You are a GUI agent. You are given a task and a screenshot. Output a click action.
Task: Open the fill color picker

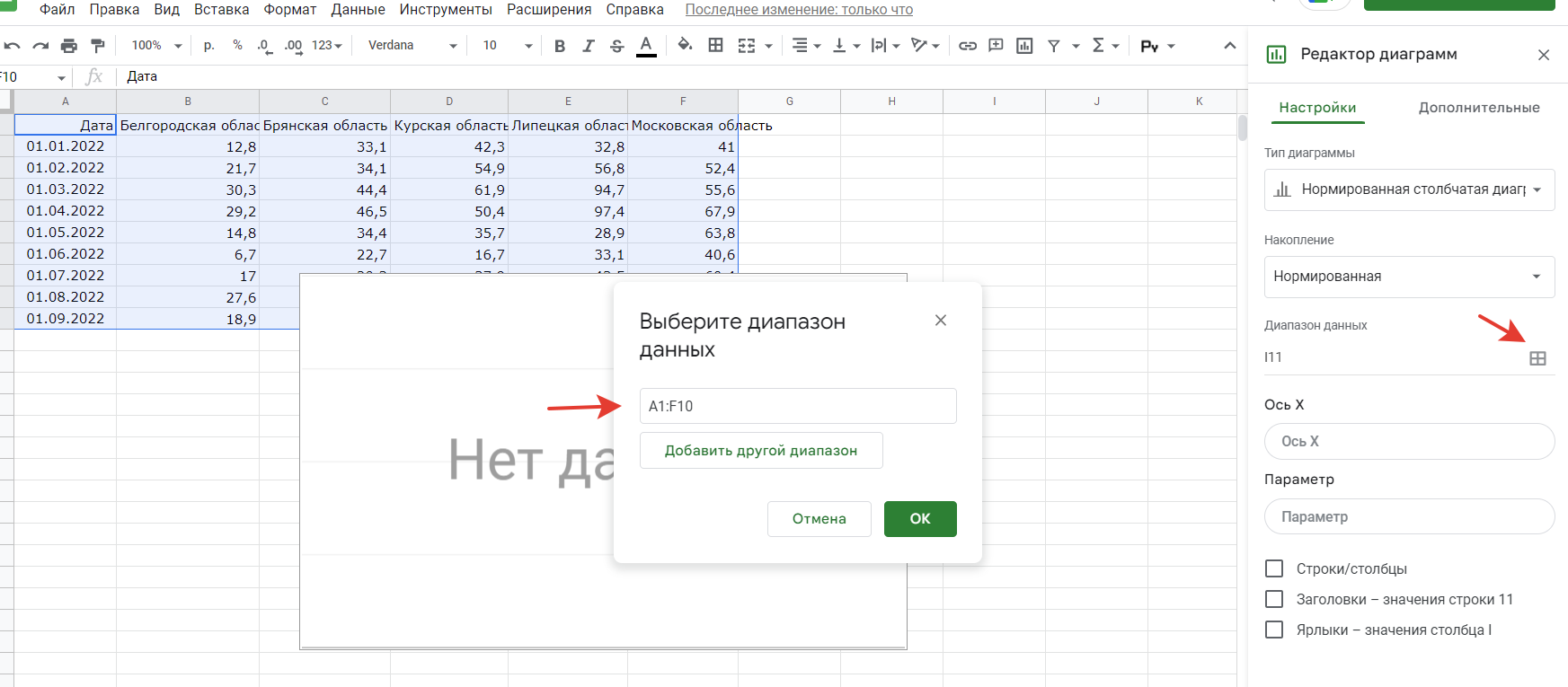(x=685, y=46)
